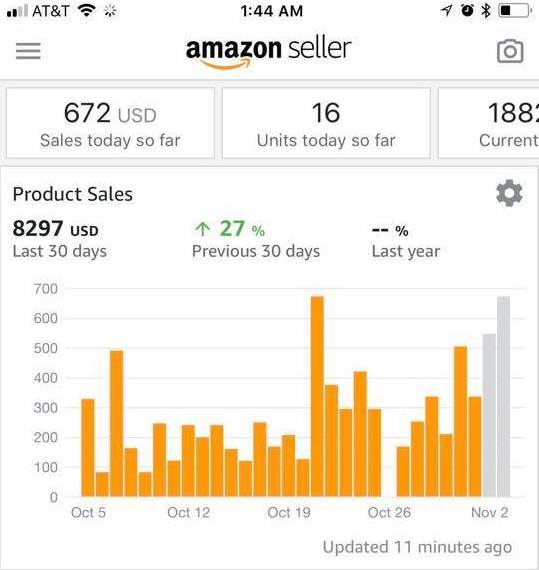539x570 pixels.
Task: Tap the camera scan icon
Action: click(x=510, y=51)
